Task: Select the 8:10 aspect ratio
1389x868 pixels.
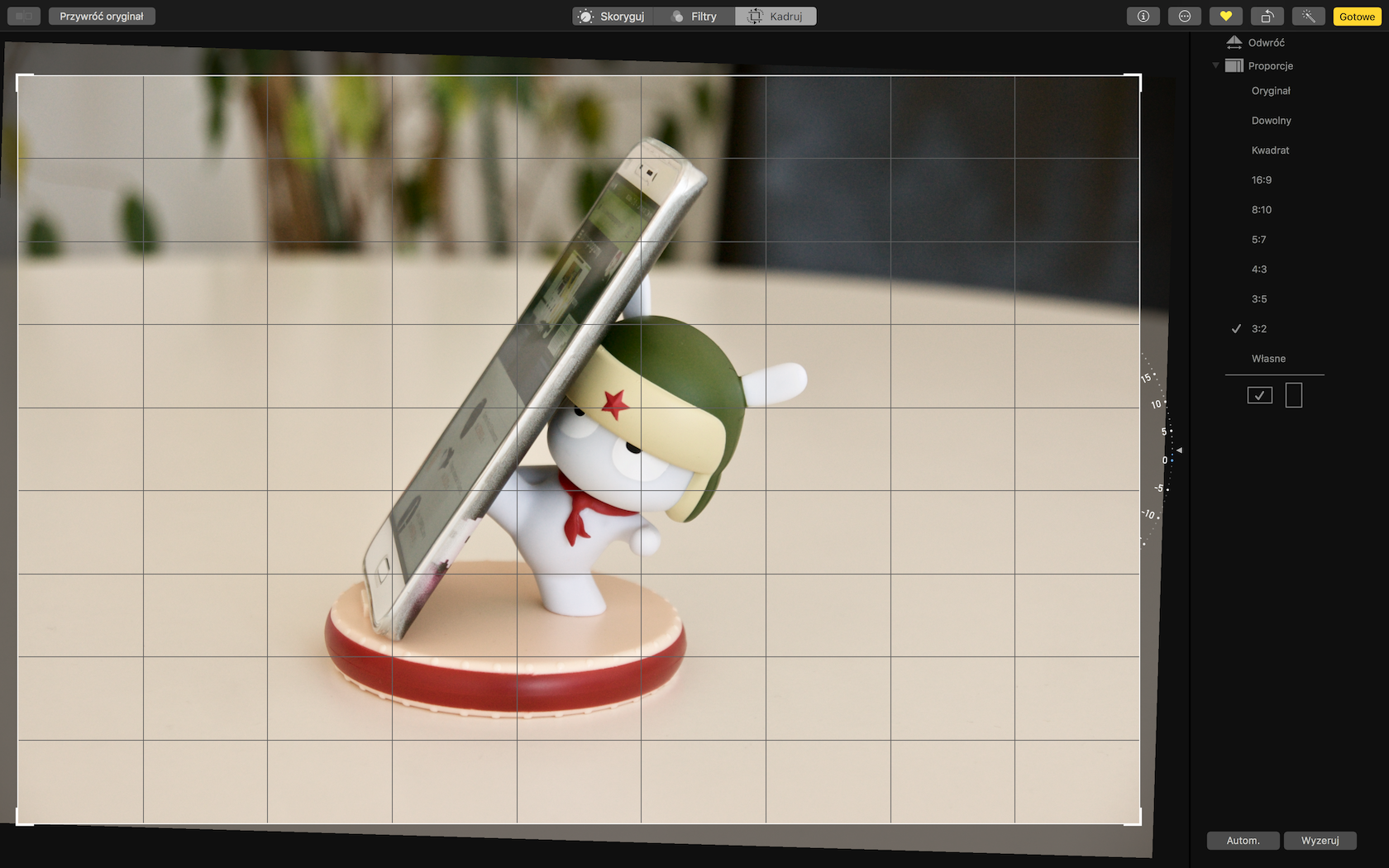Action: click(x=1262, y=210)
